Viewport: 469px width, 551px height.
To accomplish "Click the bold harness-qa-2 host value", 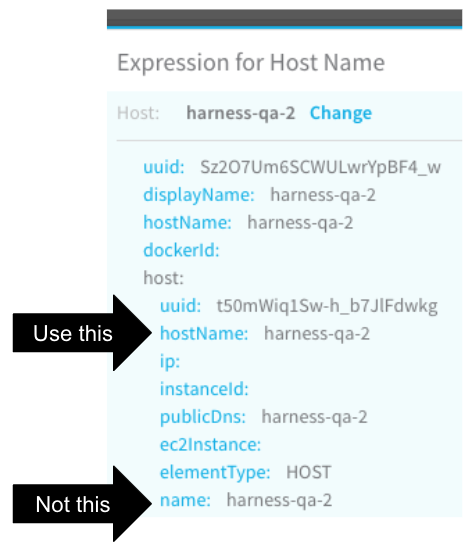I will [241, 113].
